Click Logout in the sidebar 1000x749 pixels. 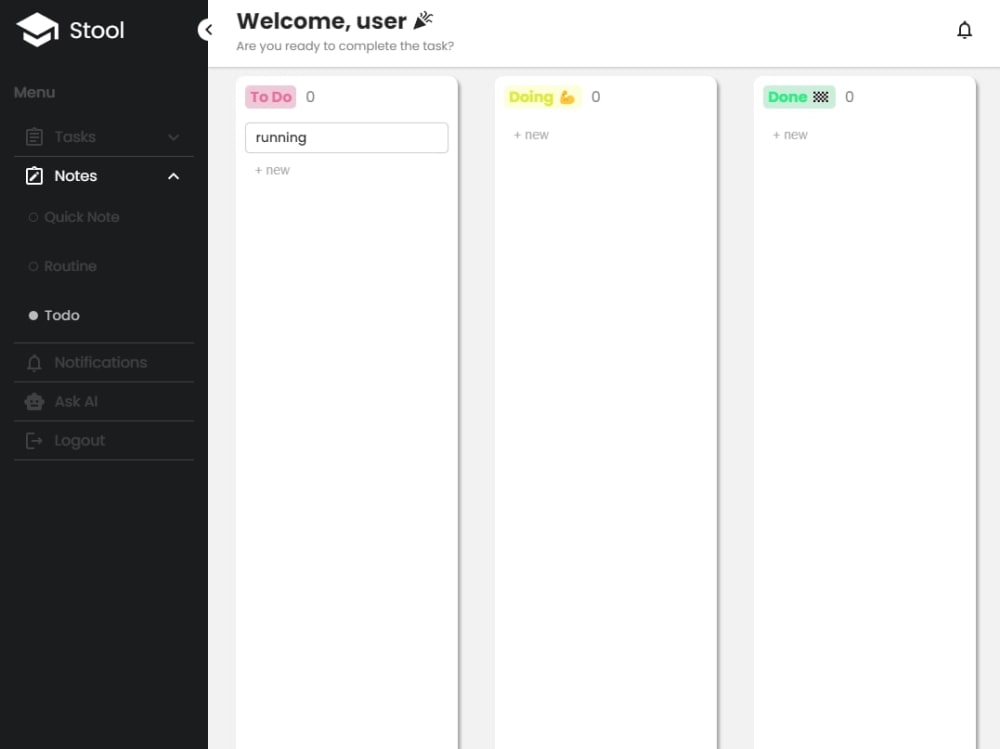[103, 440]
